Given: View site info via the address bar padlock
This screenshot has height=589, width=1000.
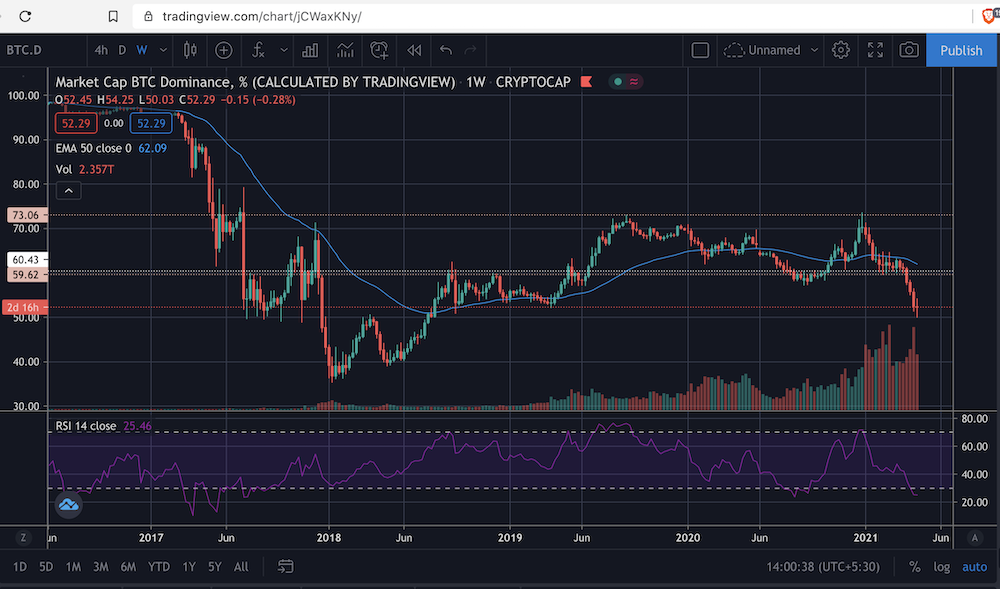Looking at the screenshot, I should [148, 16].
